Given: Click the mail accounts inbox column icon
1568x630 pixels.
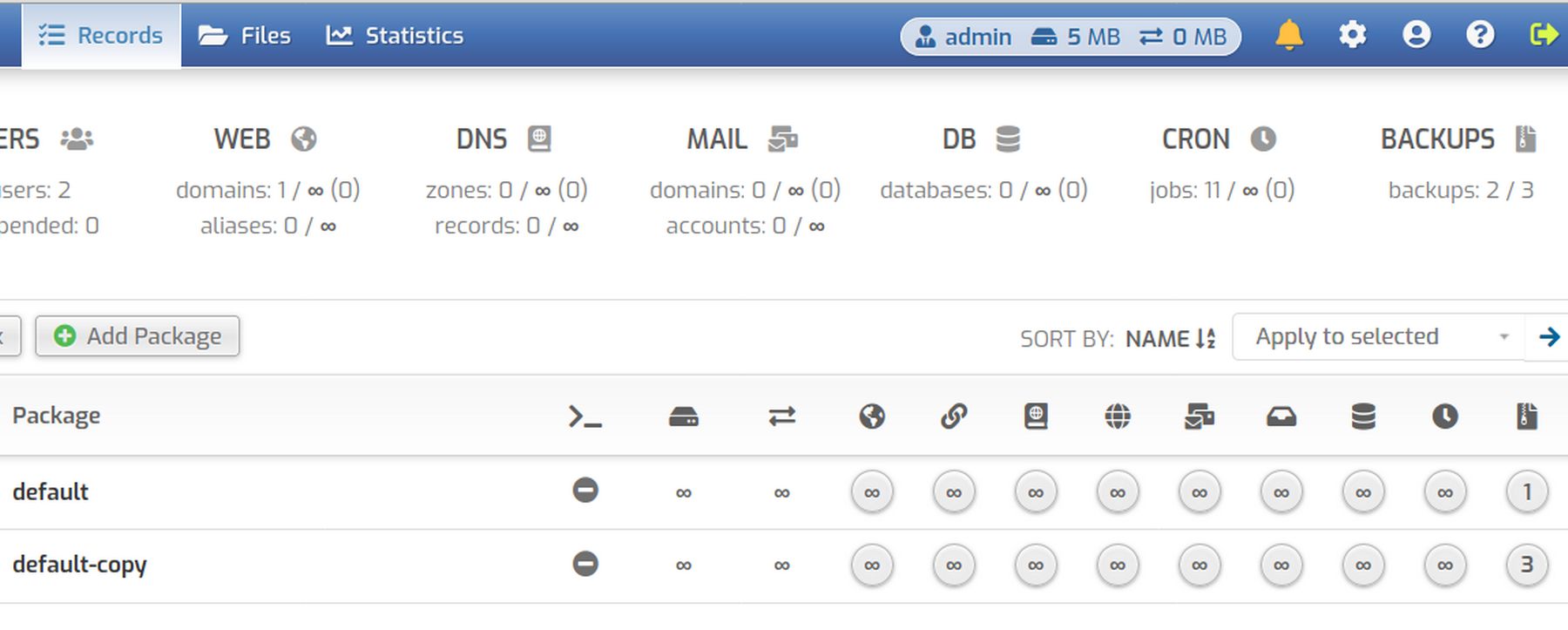Looking at the screenshot, I should pos(1281,417).
